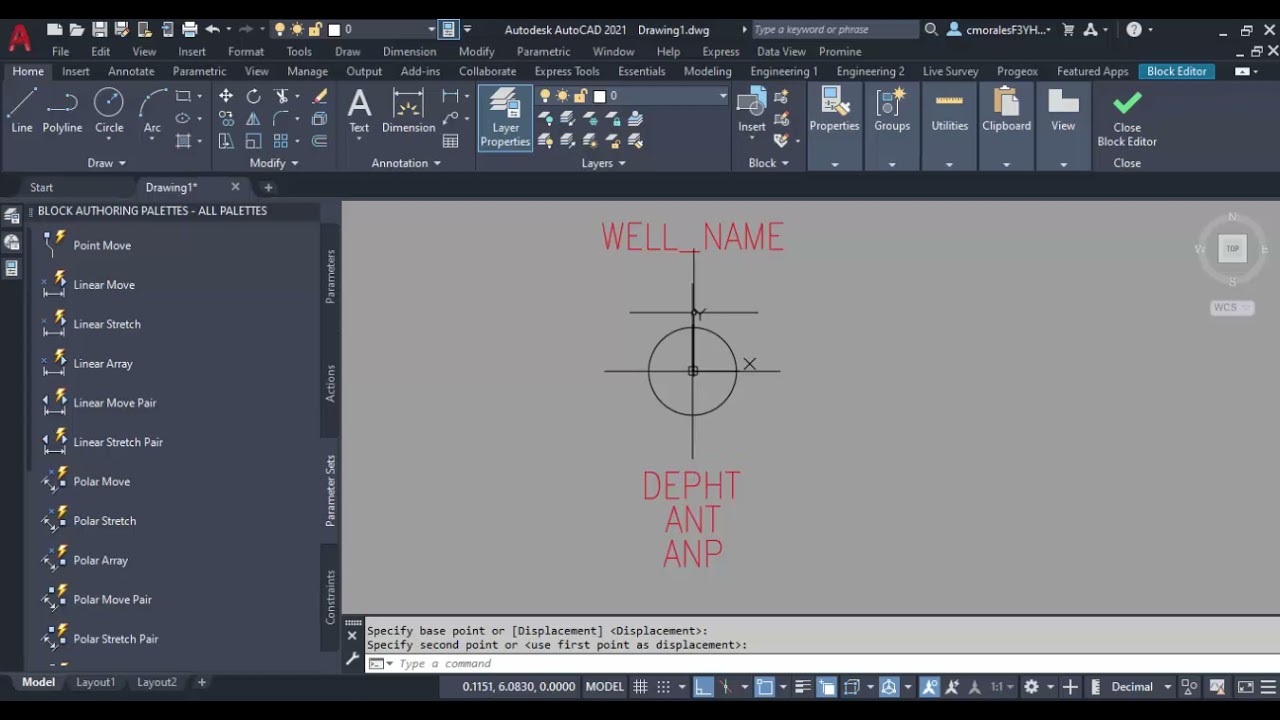Click the Stretch tool icon
Image resolution: width=1280 pixels, height=720 pixels.
[226, 141]
